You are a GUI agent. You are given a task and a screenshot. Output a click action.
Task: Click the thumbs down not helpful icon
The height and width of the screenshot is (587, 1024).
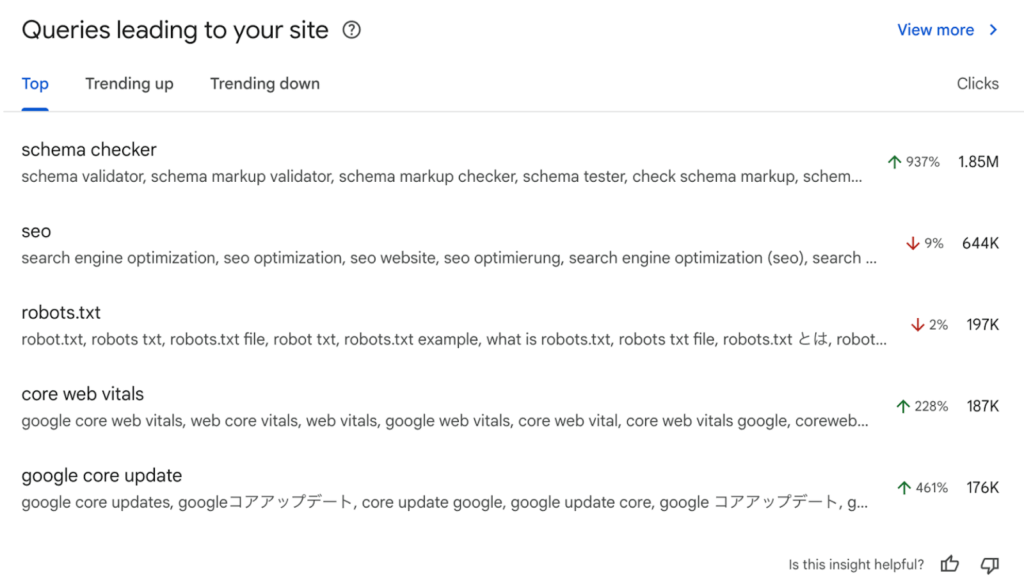point(990,565)
